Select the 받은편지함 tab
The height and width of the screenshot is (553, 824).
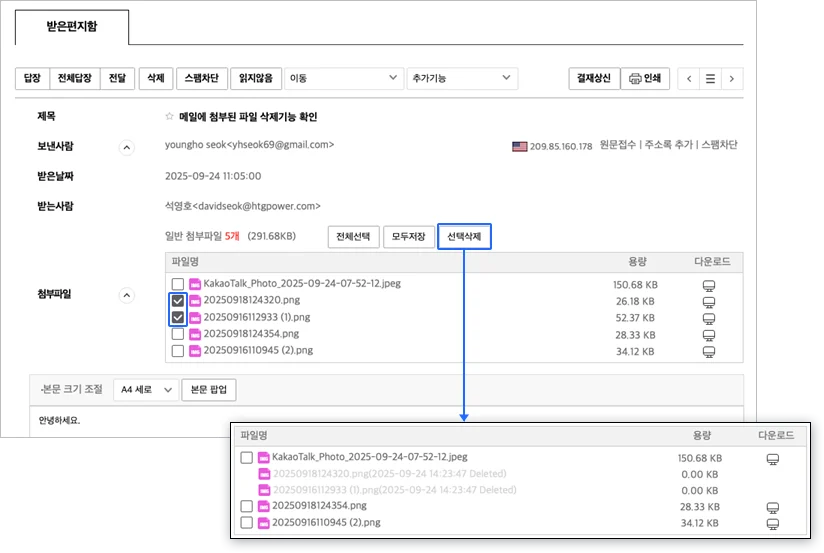(x=71, y=27)
